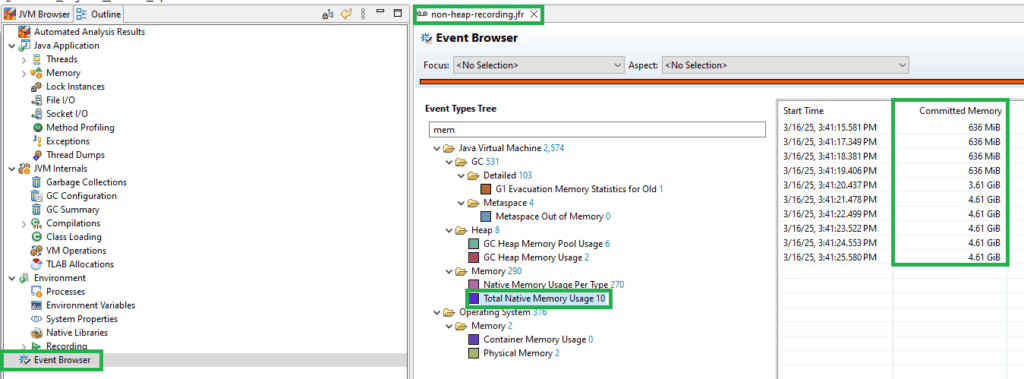Click GC Heap Memory Pool Usage color square
Viewport: 1024px width, 379px height.
click(x=475, y=244)
